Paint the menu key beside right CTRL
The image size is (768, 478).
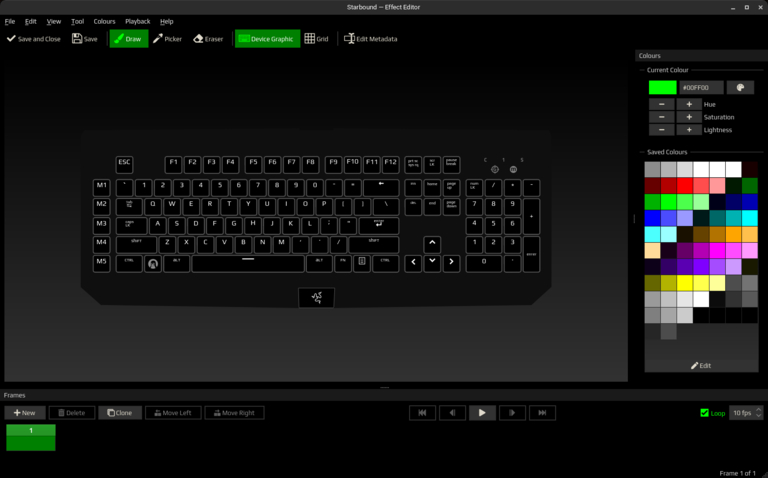click(x=362, y=263)
